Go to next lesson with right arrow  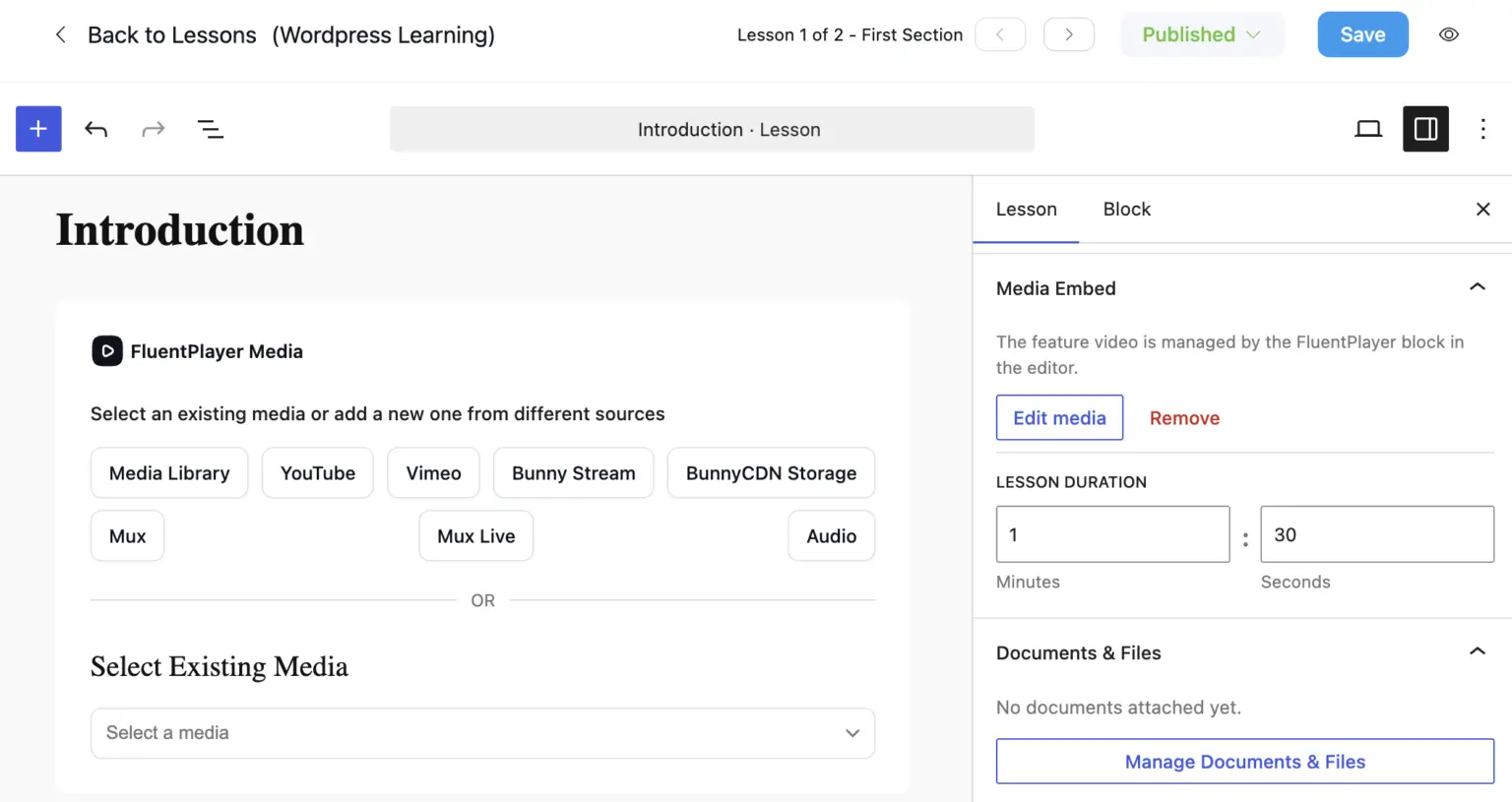tap(1069, 34)
